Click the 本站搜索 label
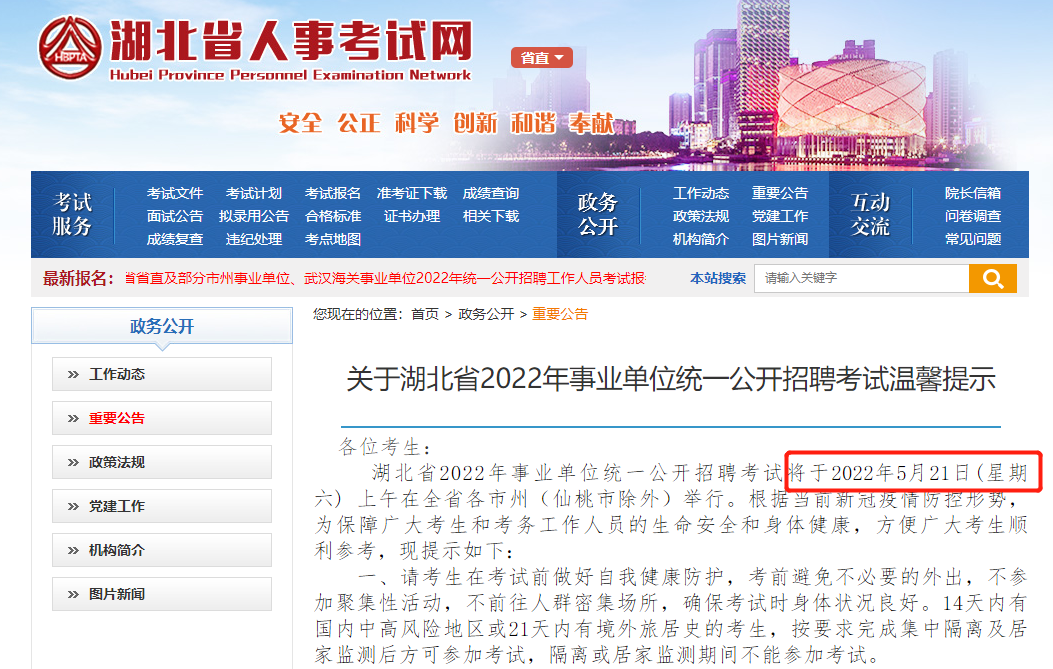The image size is (1053, 669). [718, 278]
